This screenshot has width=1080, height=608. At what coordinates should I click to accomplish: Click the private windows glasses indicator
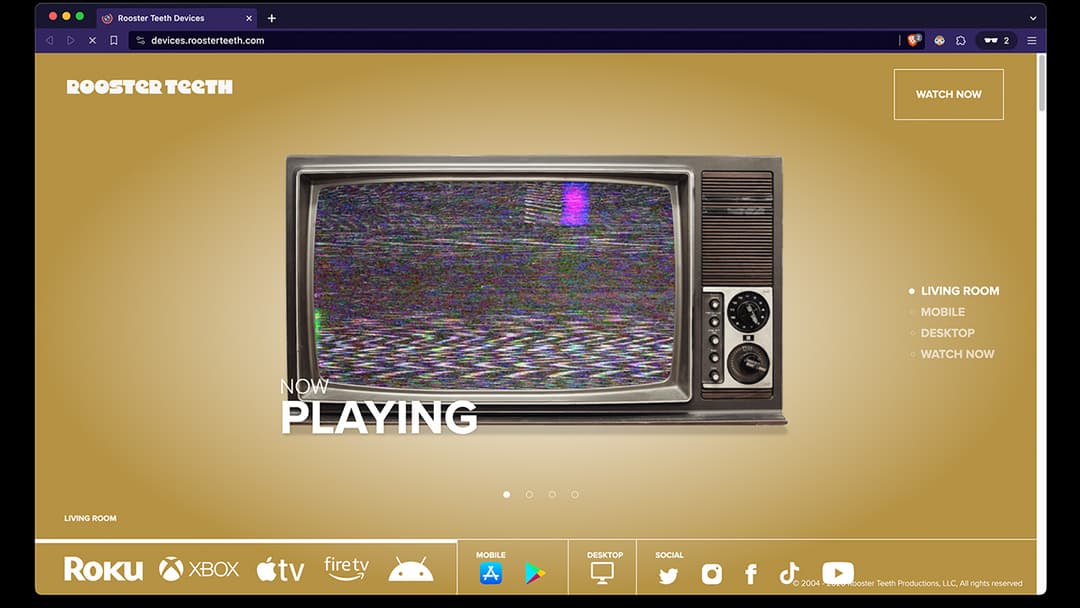tap(996, 41)
